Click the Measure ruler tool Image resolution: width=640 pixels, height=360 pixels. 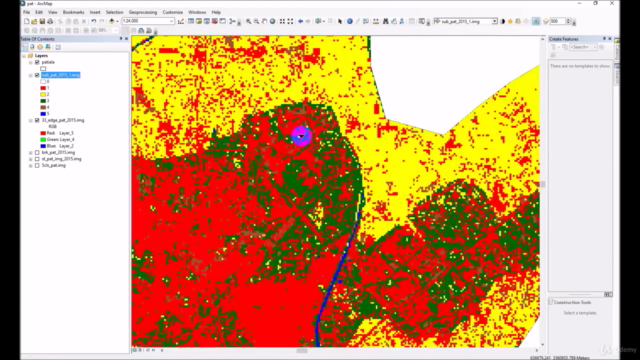pyautogui.click(x=376, y=21)
